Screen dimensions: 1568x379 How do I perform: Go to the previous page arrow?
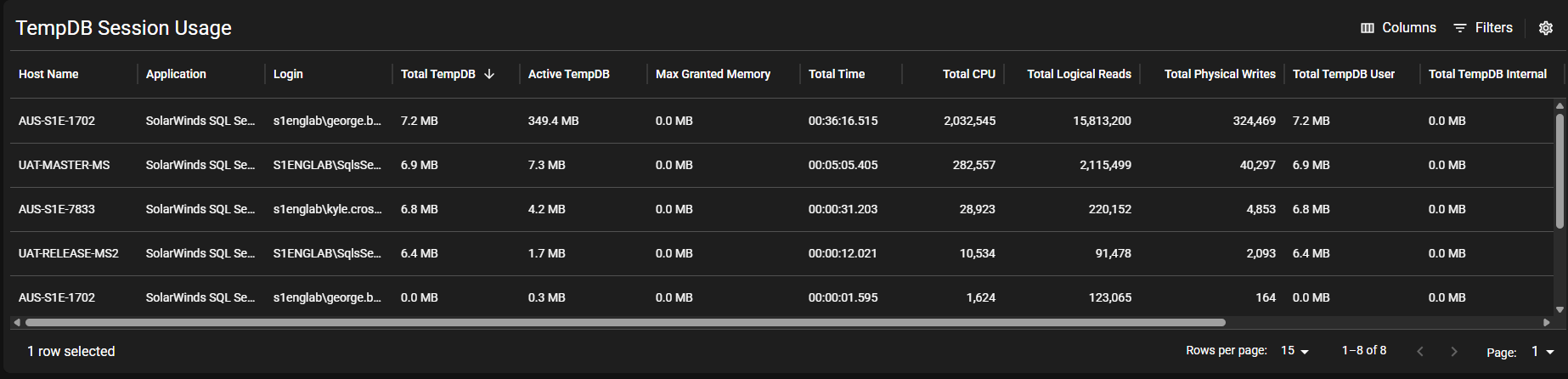(1420, 352)
